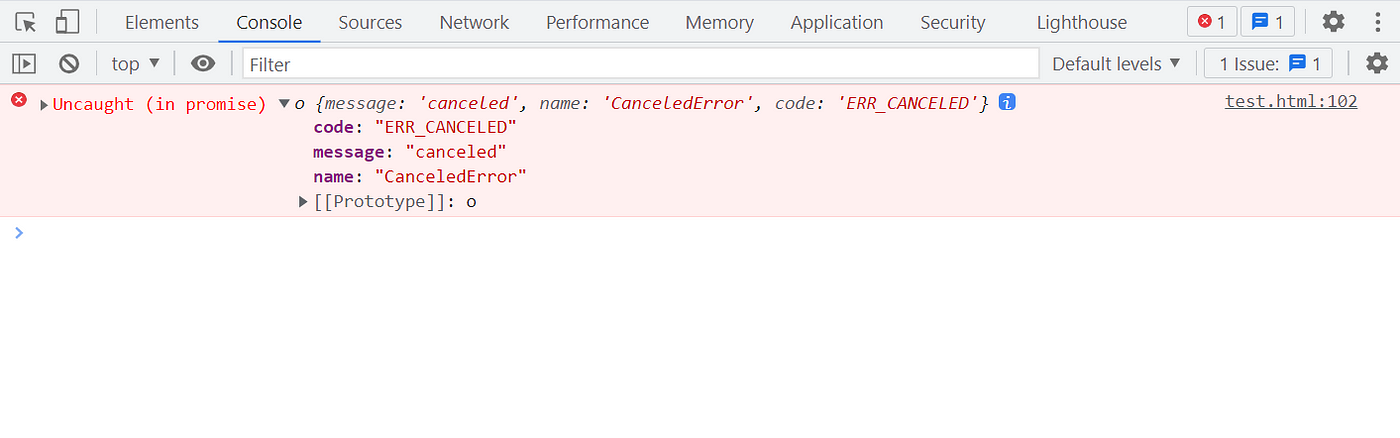The image size is (1400, 438).
Task: Clear the console with the ban icon
Action: 69,64
